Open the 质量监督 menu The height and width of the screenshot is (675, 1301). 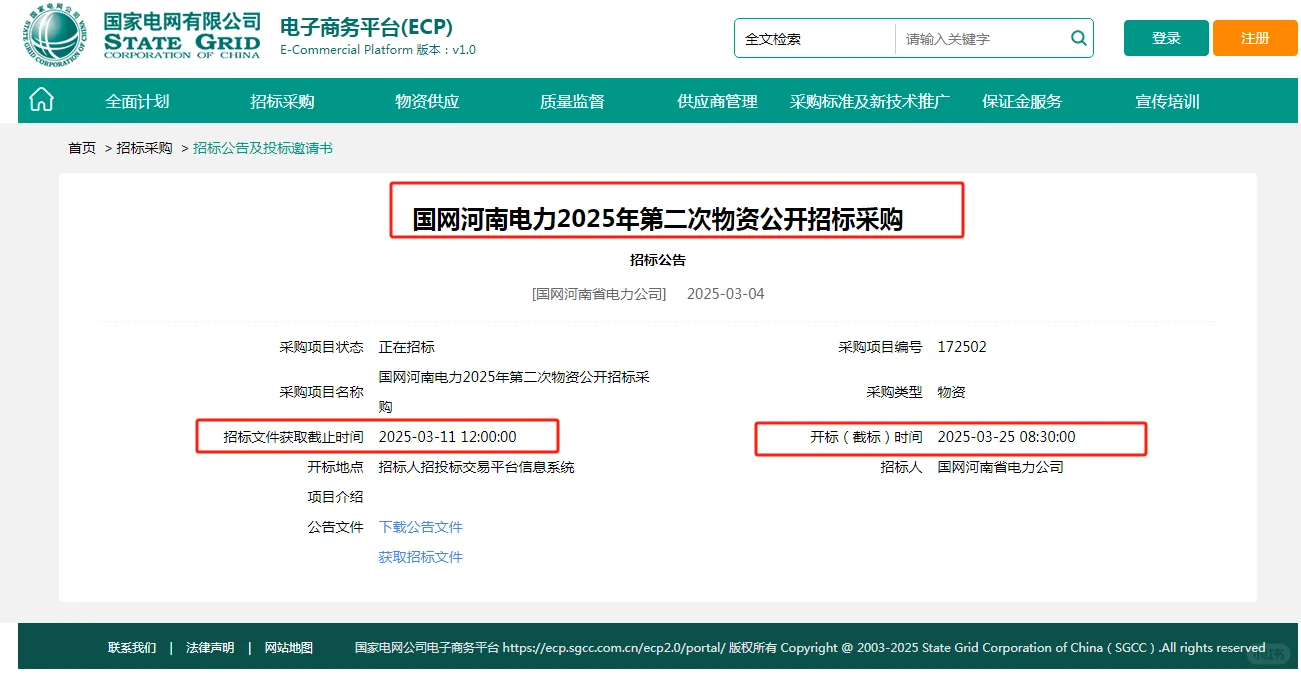[572, 101]
